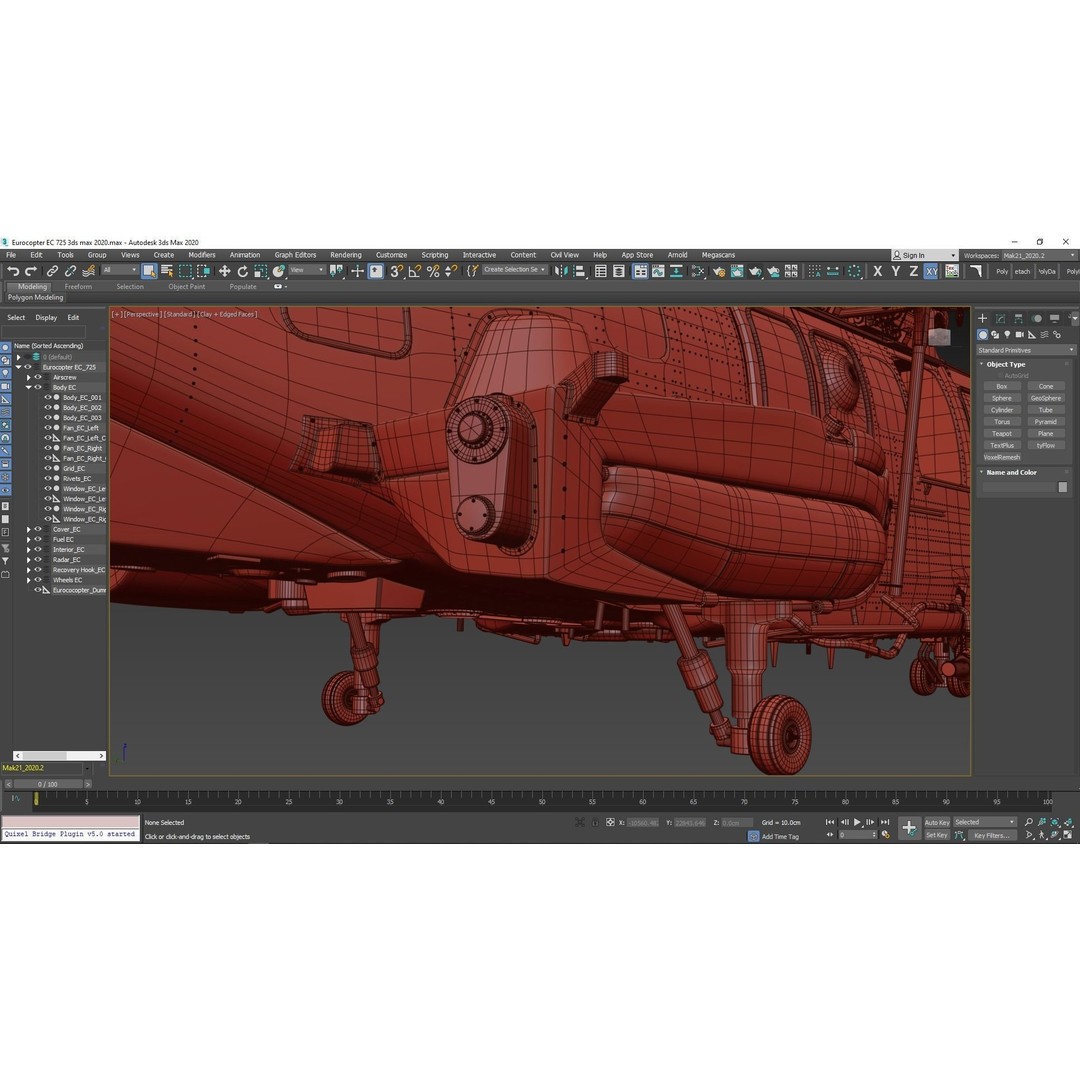Select the Shapes category in Create panel
The width and height of the screenshot is (1080, 1080).
[995, 335]
